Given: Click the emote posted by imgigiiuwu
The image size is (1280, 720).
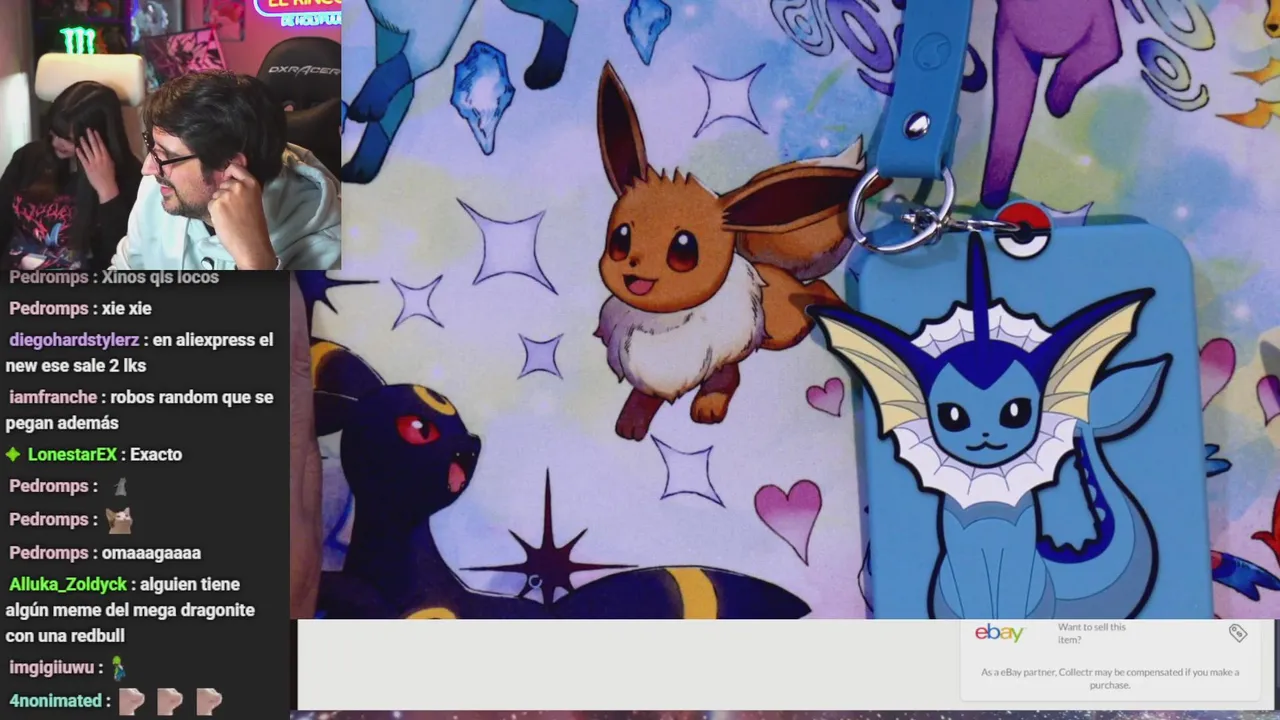Looking at the screenshot, I should pyautogui.click(x=118, y=667).
